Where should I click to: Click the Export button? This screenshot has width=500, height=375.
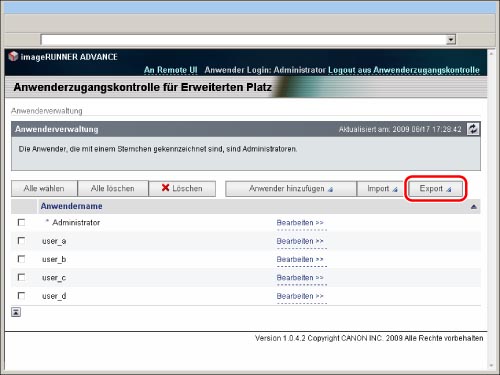click(x=435, y=189)
